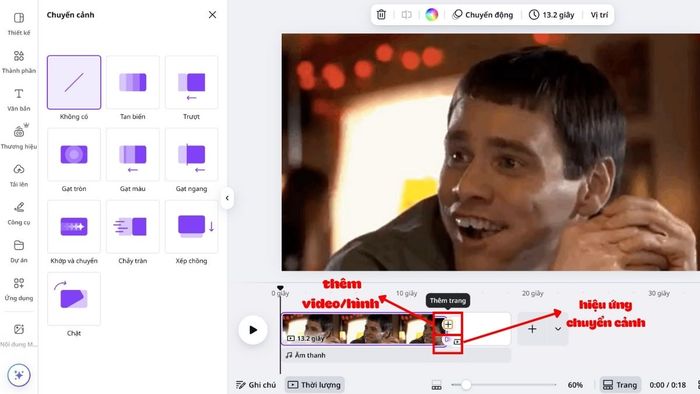Viewport: 700px width, 394px height.
Task: Click the timeline playhead marker
Action: pyautogui.click(x=280, y=288)
